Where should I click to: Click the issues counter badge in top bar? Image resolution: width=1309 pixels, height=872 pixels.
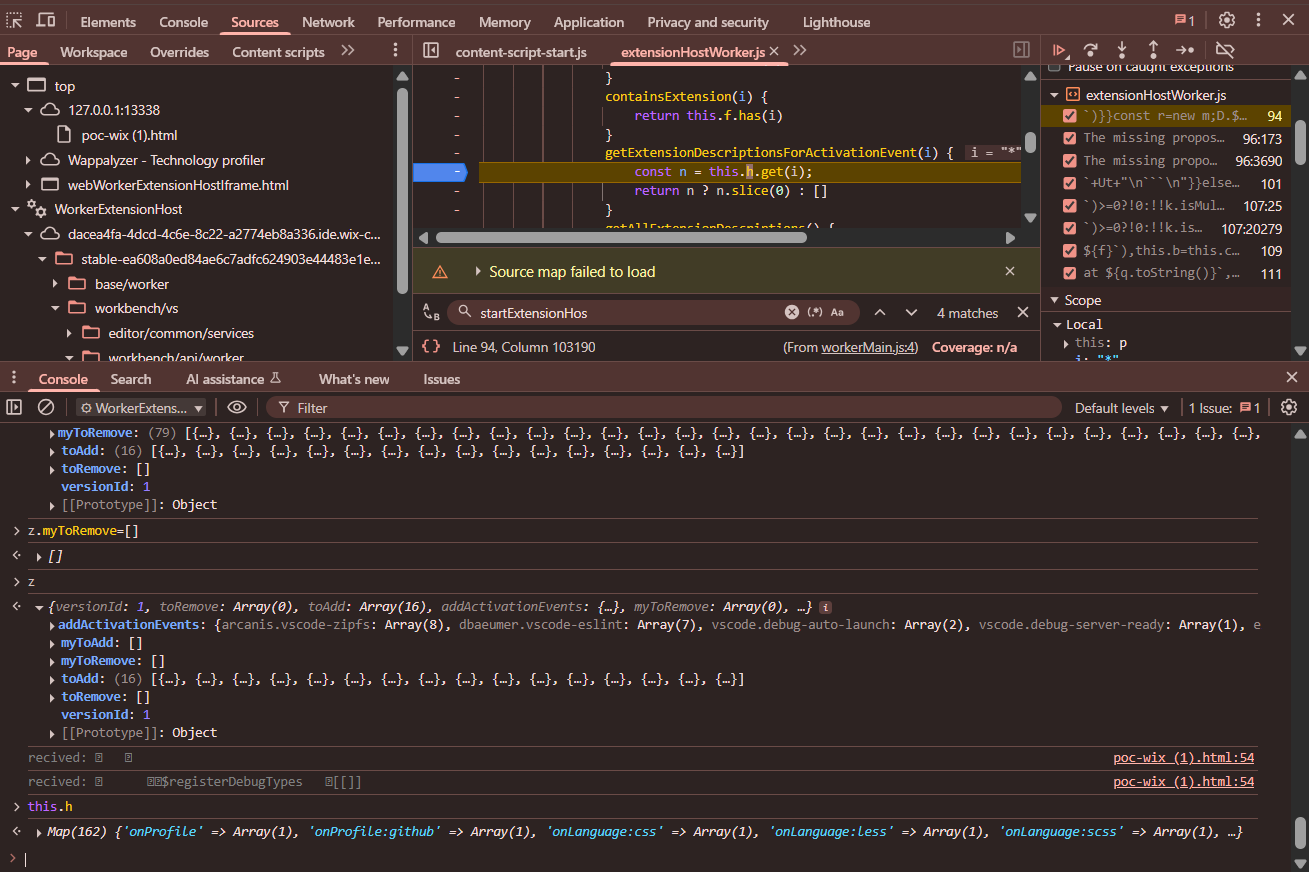[x=1184, y=21]
